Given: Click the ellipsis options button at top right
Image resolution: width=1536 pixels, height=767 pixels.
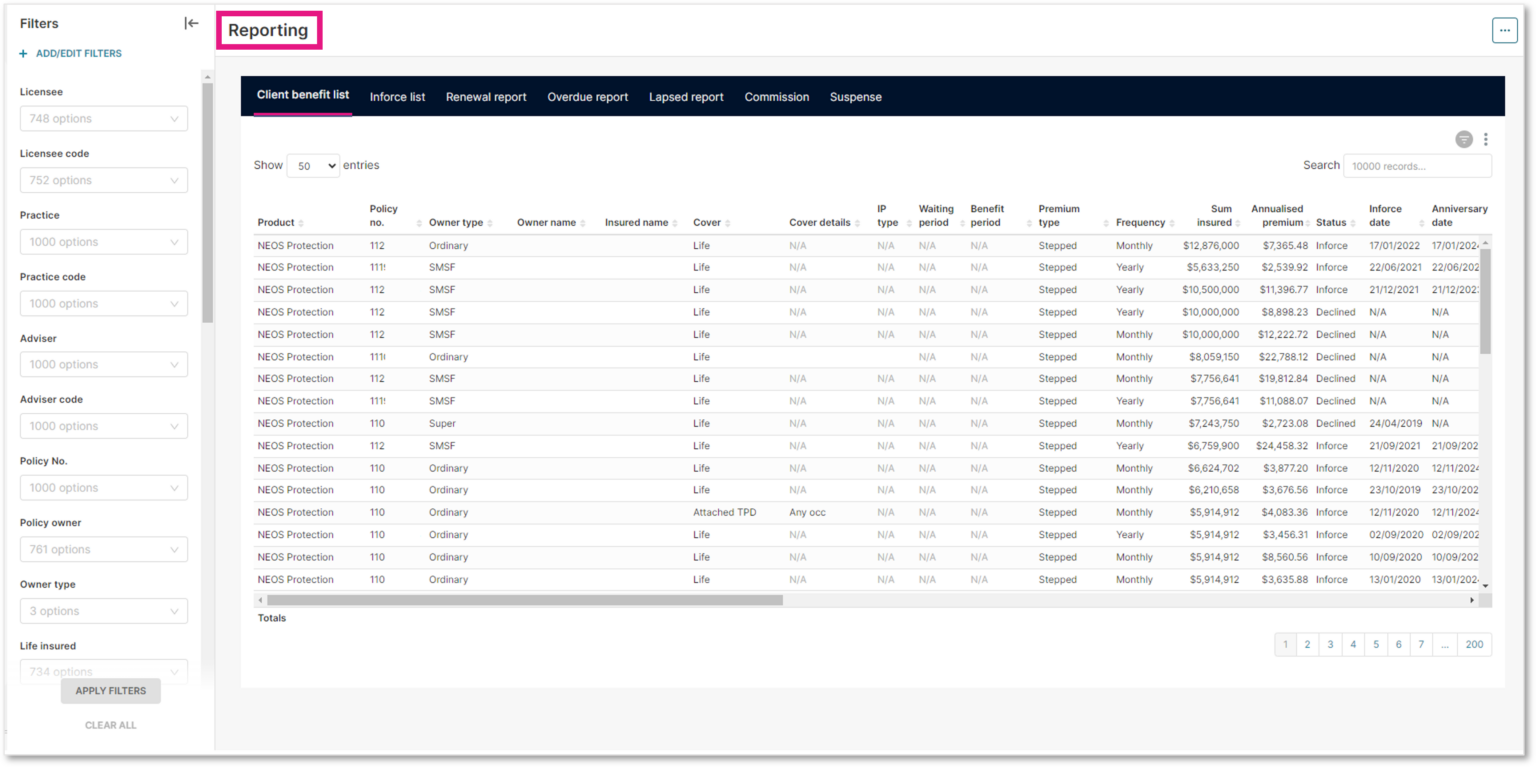Looking at the screenshot, I should [1504, 30].
